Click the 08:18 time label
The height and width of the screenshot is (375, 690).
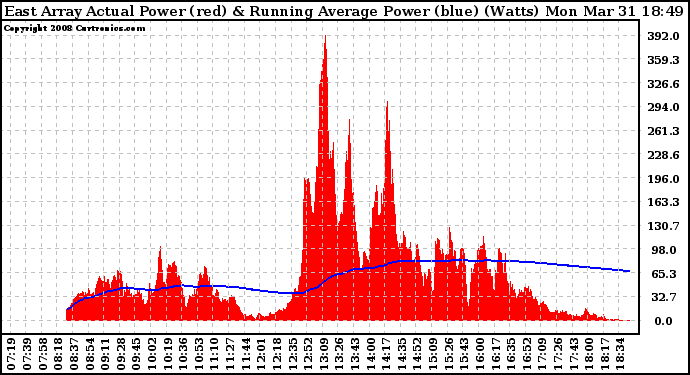pyautogui.click(x=59, y=354)
